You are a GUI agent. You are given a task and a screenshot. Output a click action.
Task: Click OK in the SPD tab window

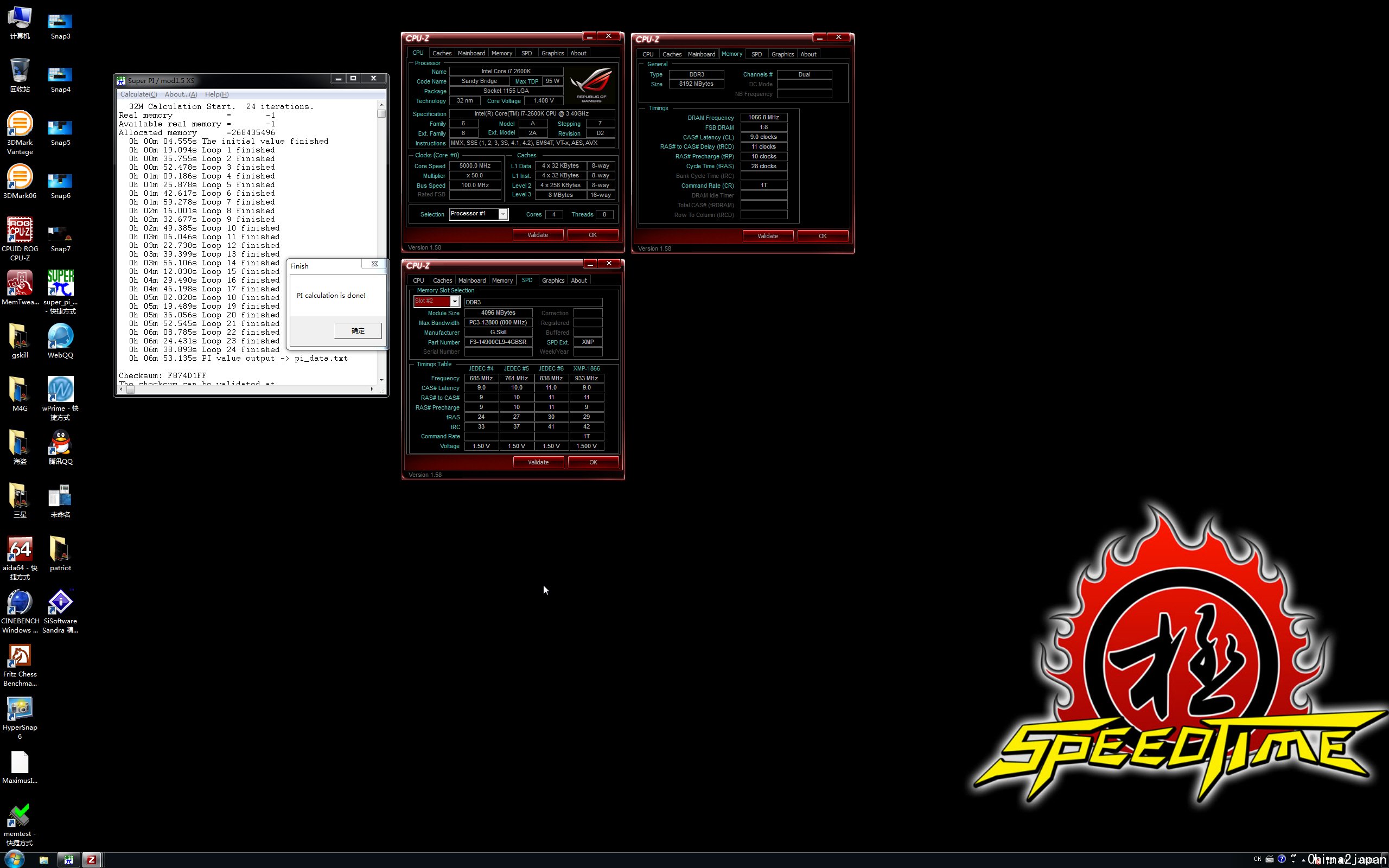(594, 462)
